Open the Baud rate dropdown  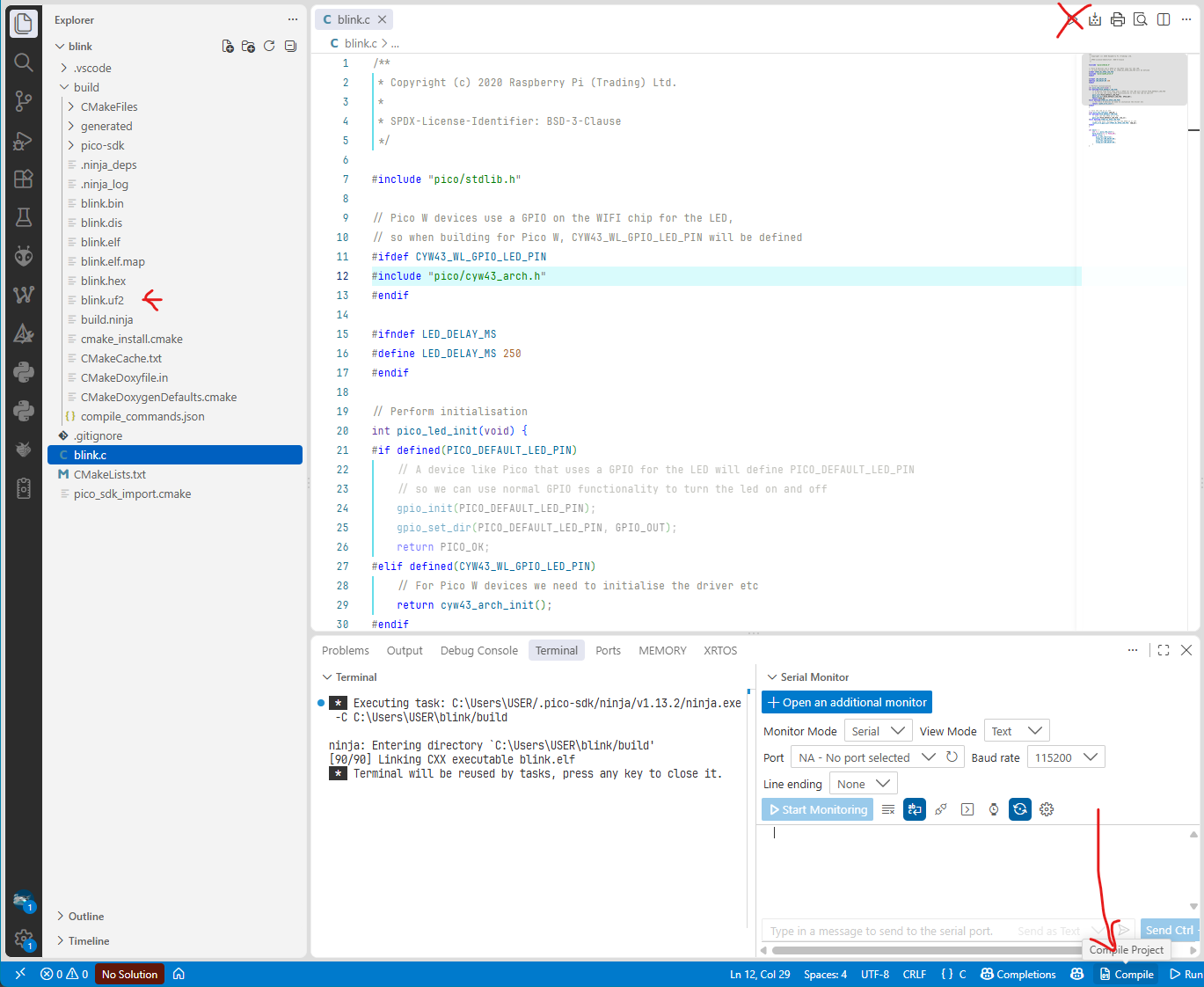(x=1066, y=757)
